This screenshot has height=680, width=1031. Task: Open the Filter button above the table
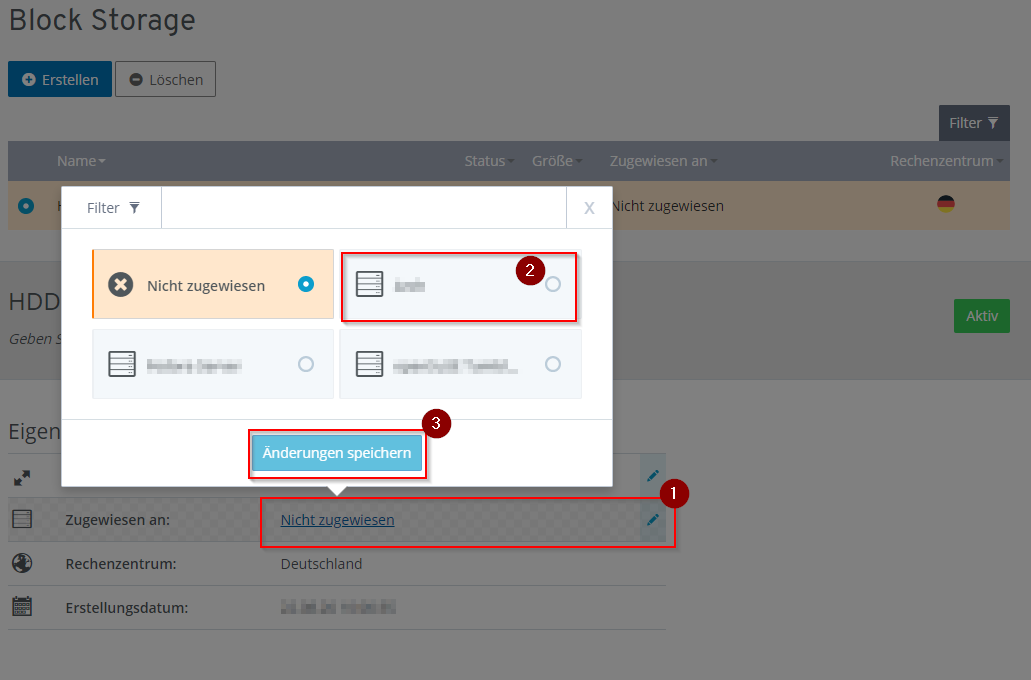point(974,123)
